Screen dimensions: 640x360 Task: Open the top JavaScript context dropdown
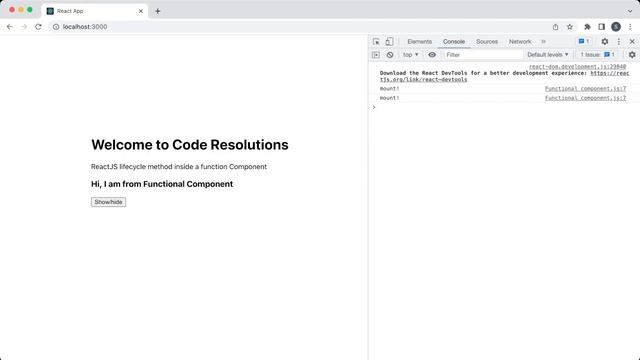pos(411,55)
